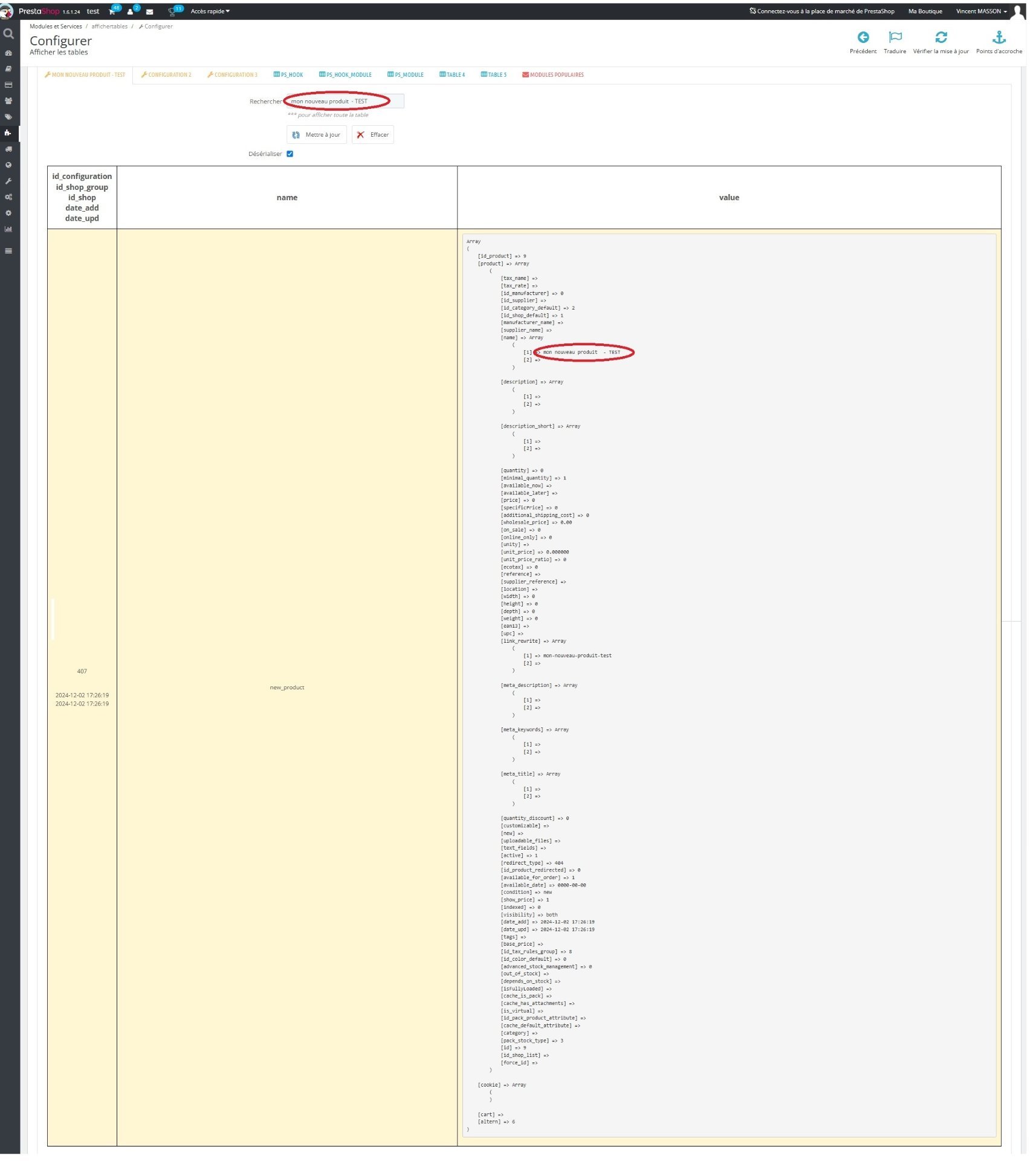Click the Précédent back arrow icon
Viewport: 1036px width, 1161px height.
tap(863, 37)
